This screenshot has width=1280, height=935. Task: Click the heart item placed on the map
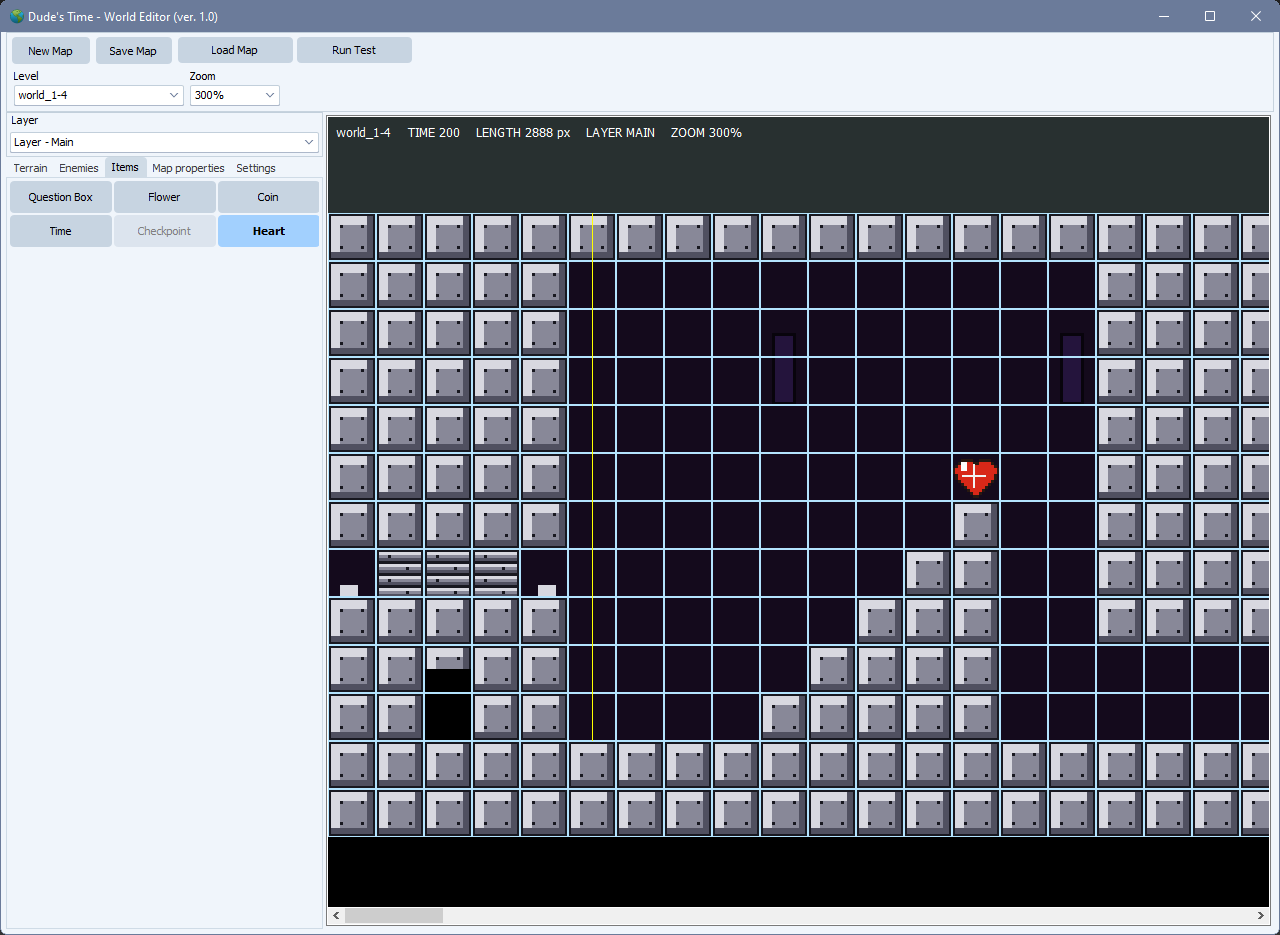(x=976, y=477)
